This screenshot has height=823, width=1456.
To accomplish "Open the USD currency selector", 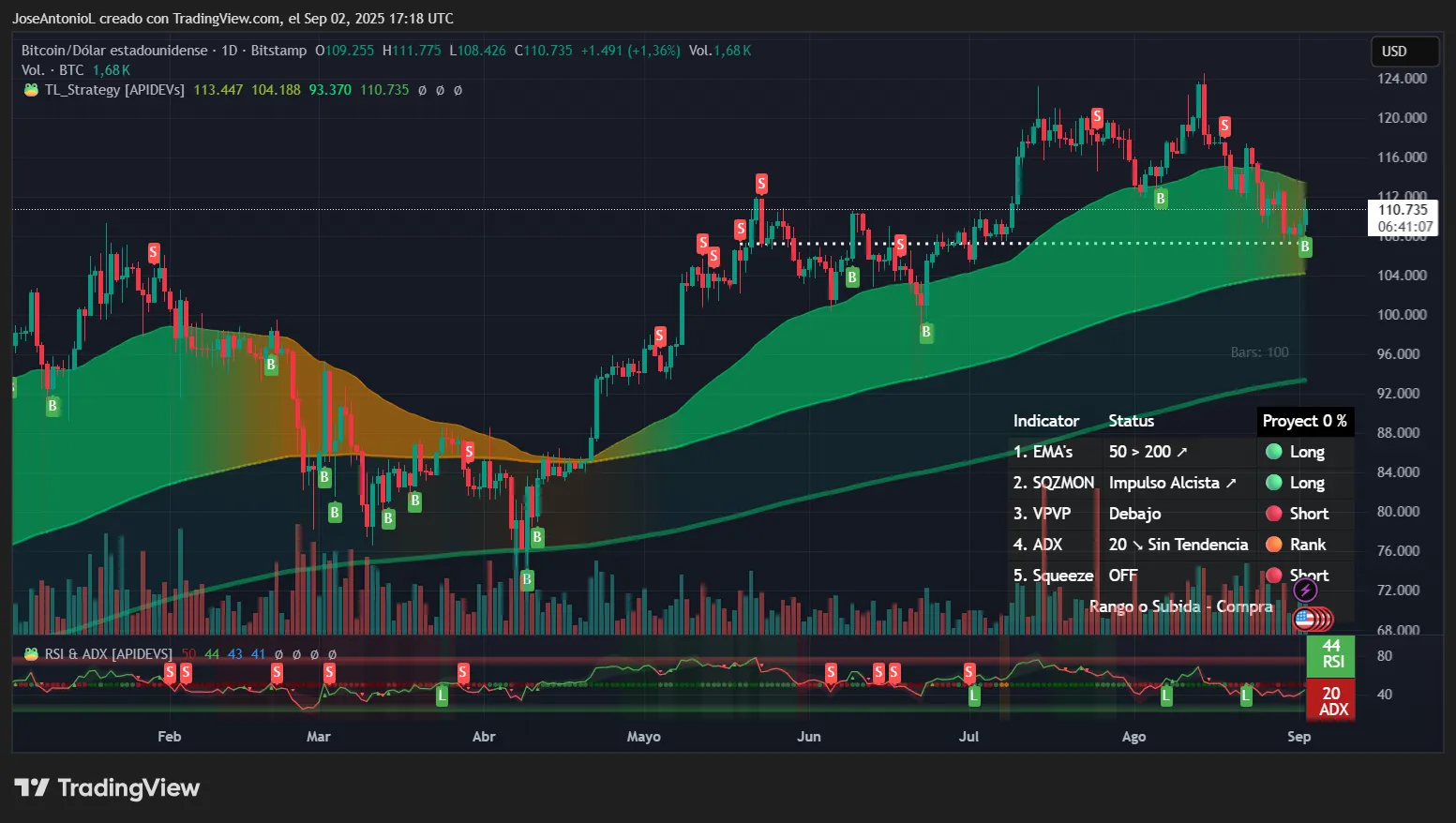I will (x=1403, y=52).
